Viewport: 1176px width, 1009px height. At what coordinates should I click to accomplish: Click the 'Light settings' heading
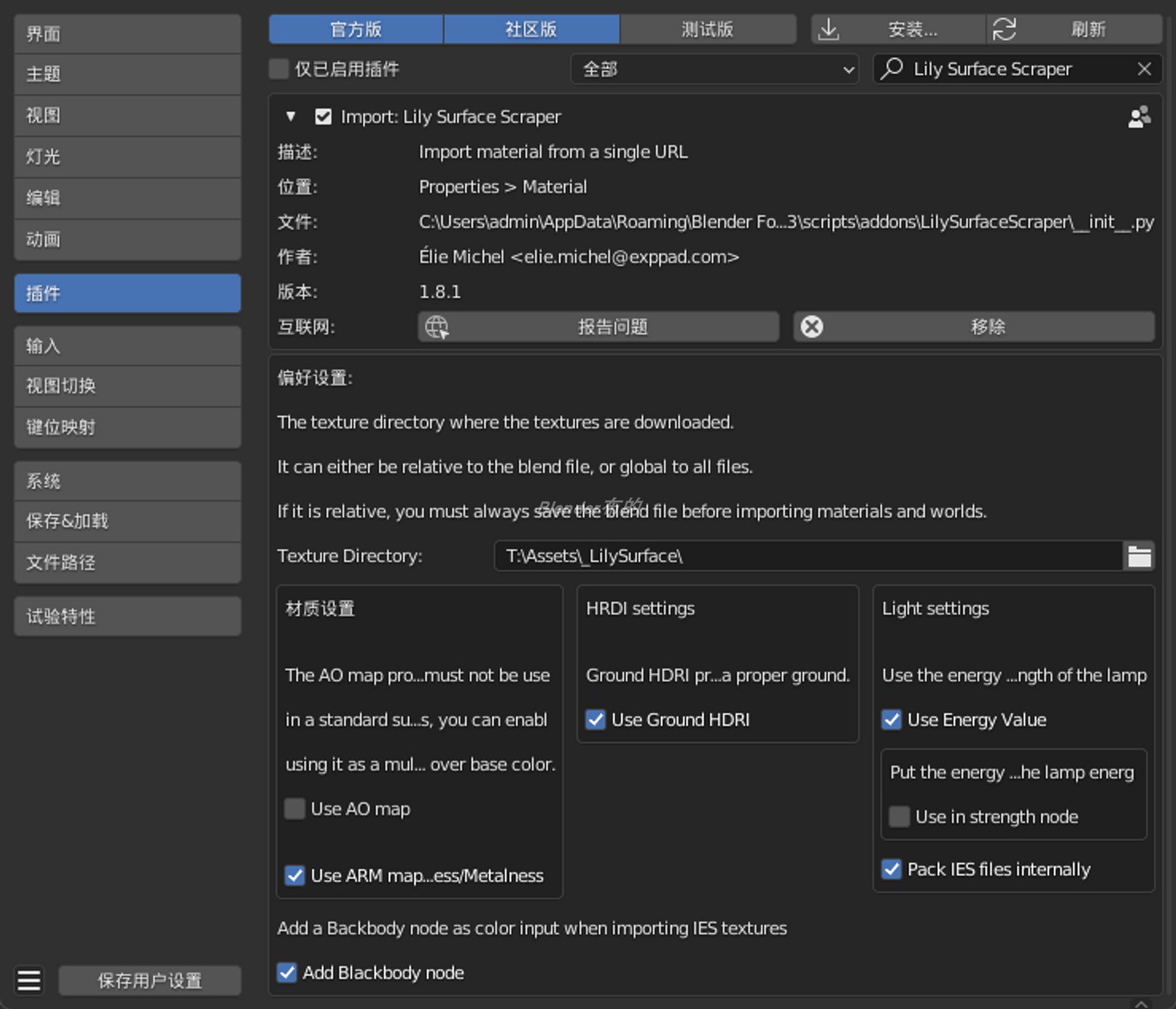click(936, 609)
